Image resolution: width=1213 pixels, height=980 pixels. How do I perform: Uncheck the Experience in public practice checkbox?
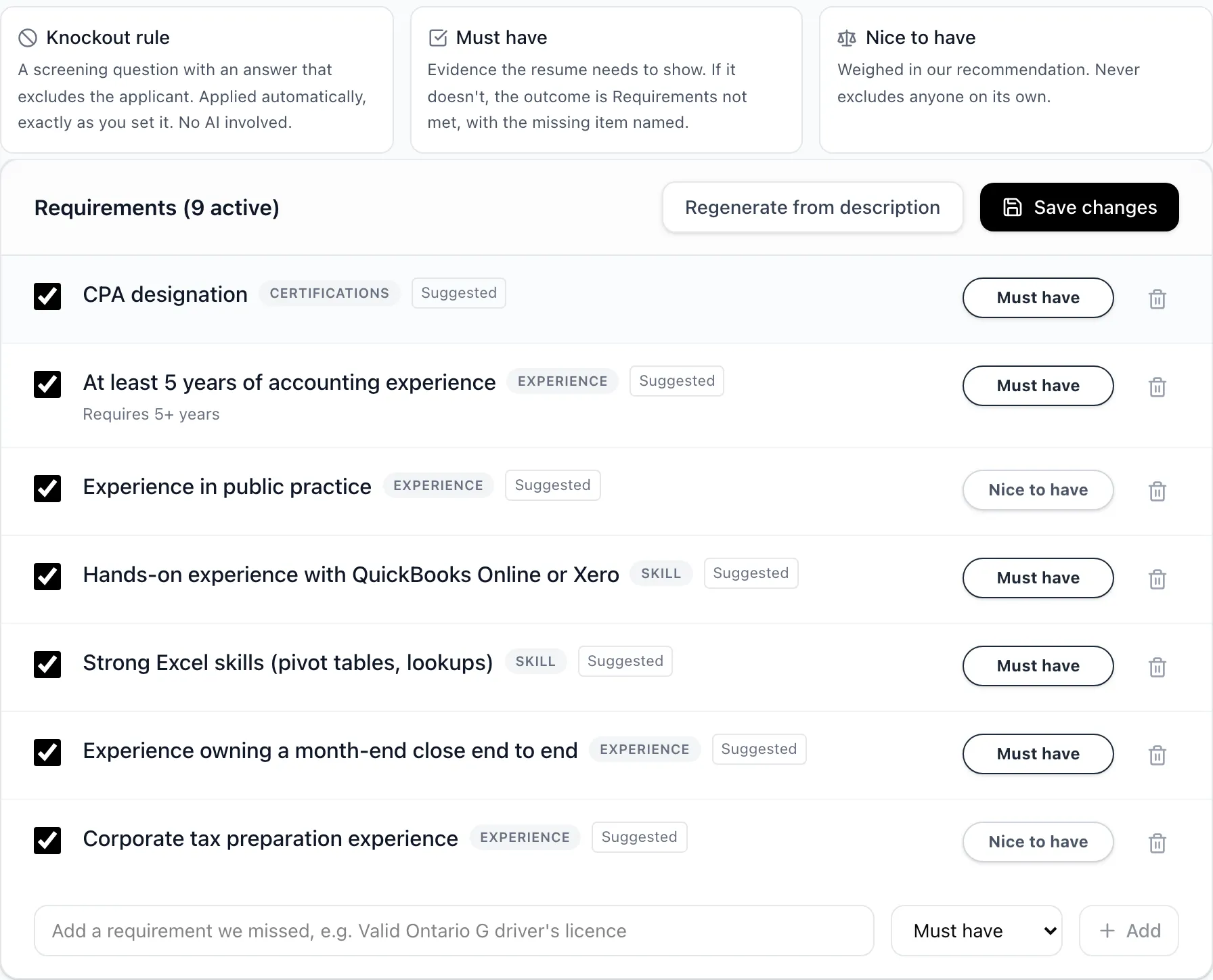tap(47, 489)
